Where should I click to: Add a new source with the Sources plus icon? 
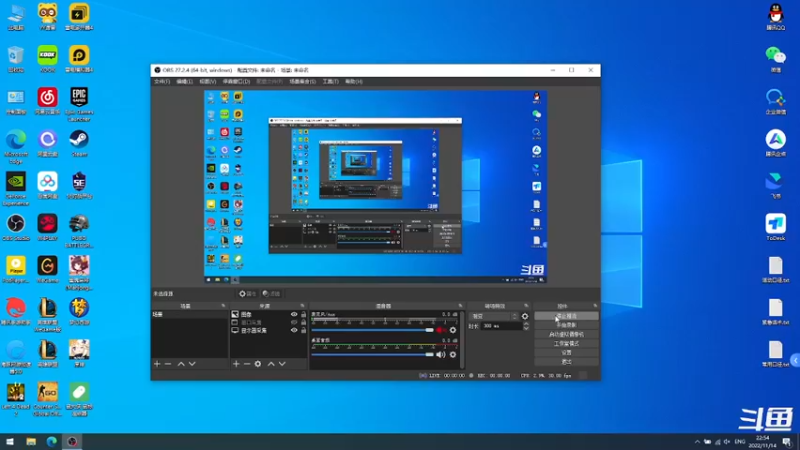236,364
